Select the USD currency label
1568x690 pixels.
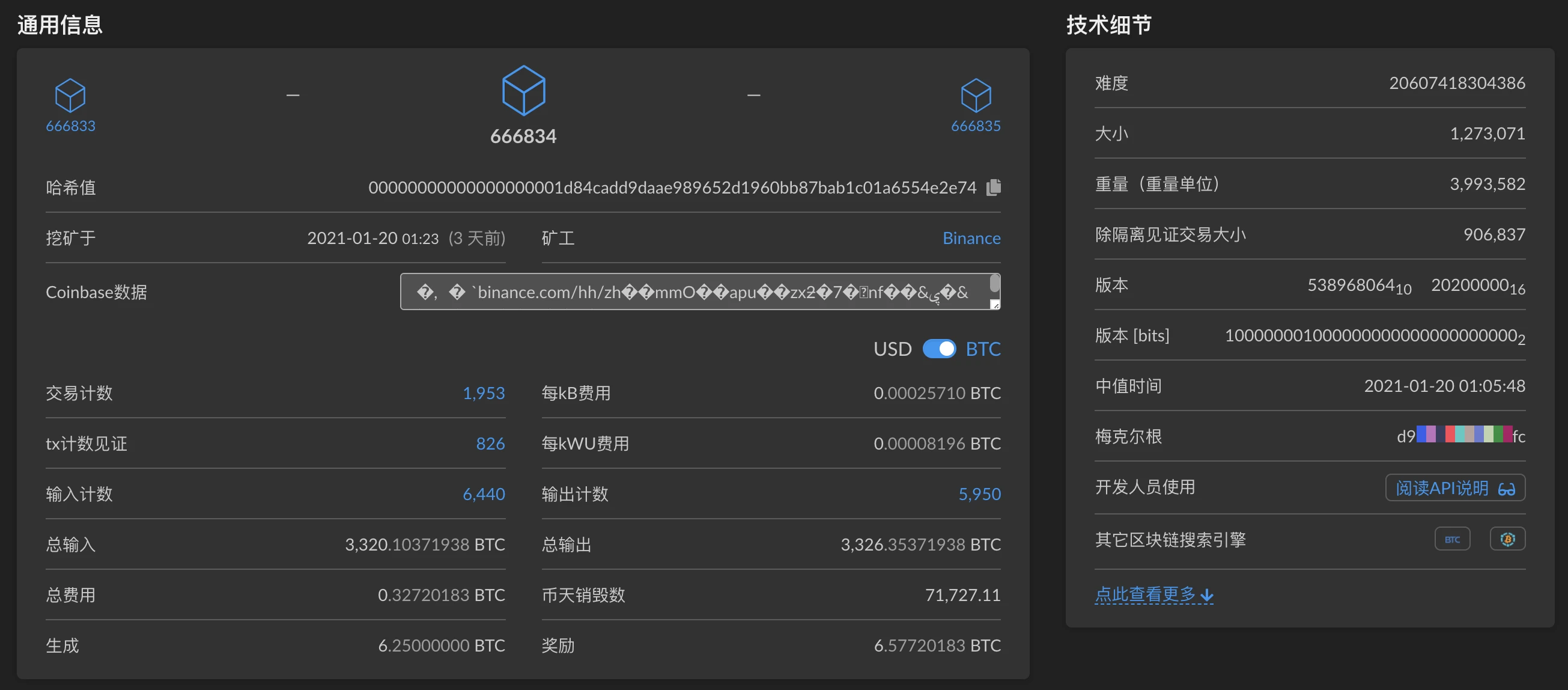pyautogui.click(x=892, y=349)
